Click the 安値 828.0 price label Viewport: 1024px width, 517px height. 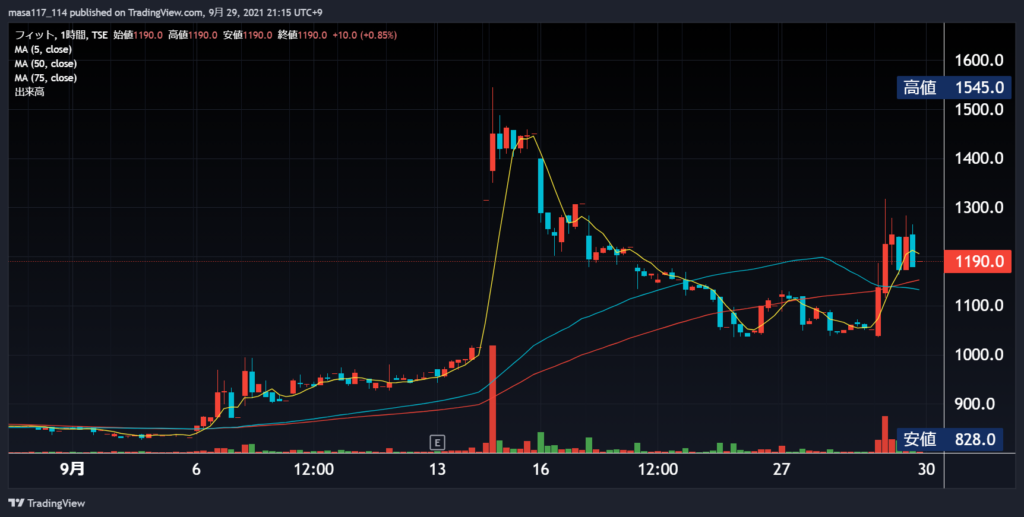click(x=950, y=439)
